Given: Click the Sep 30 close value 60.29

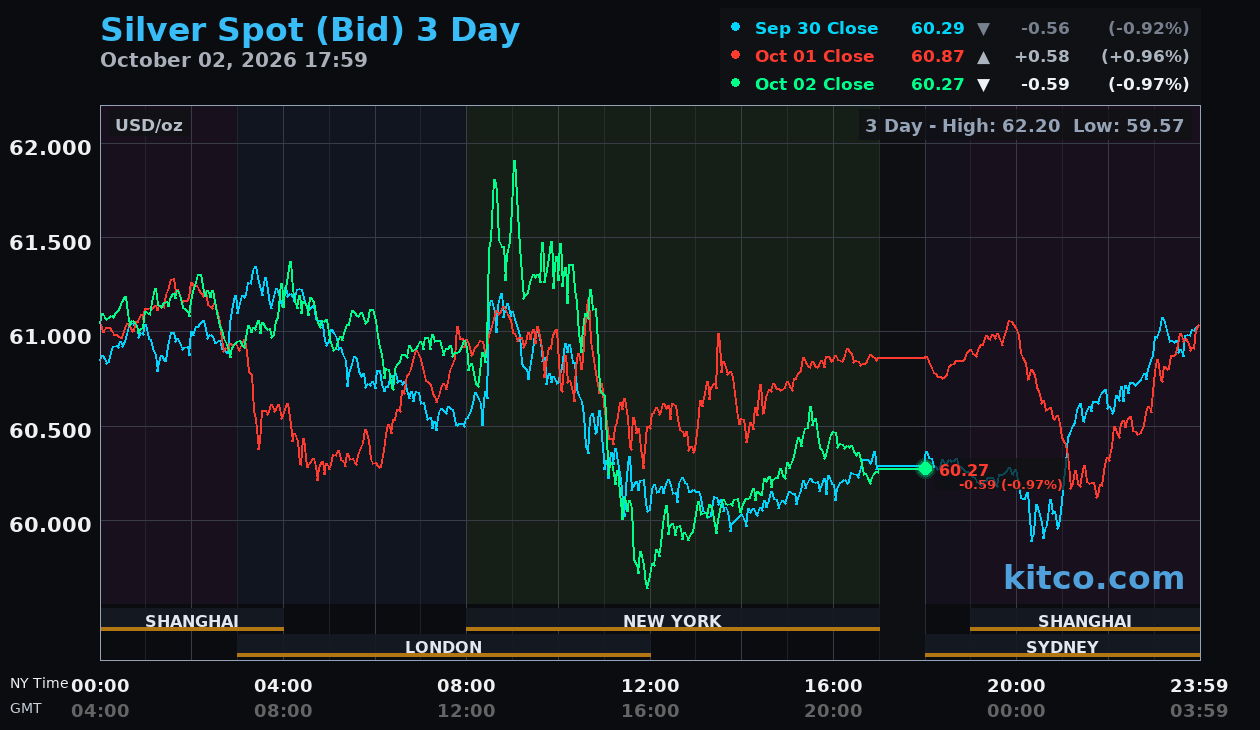Looking at the screenshot, I should tap(938, 29).
